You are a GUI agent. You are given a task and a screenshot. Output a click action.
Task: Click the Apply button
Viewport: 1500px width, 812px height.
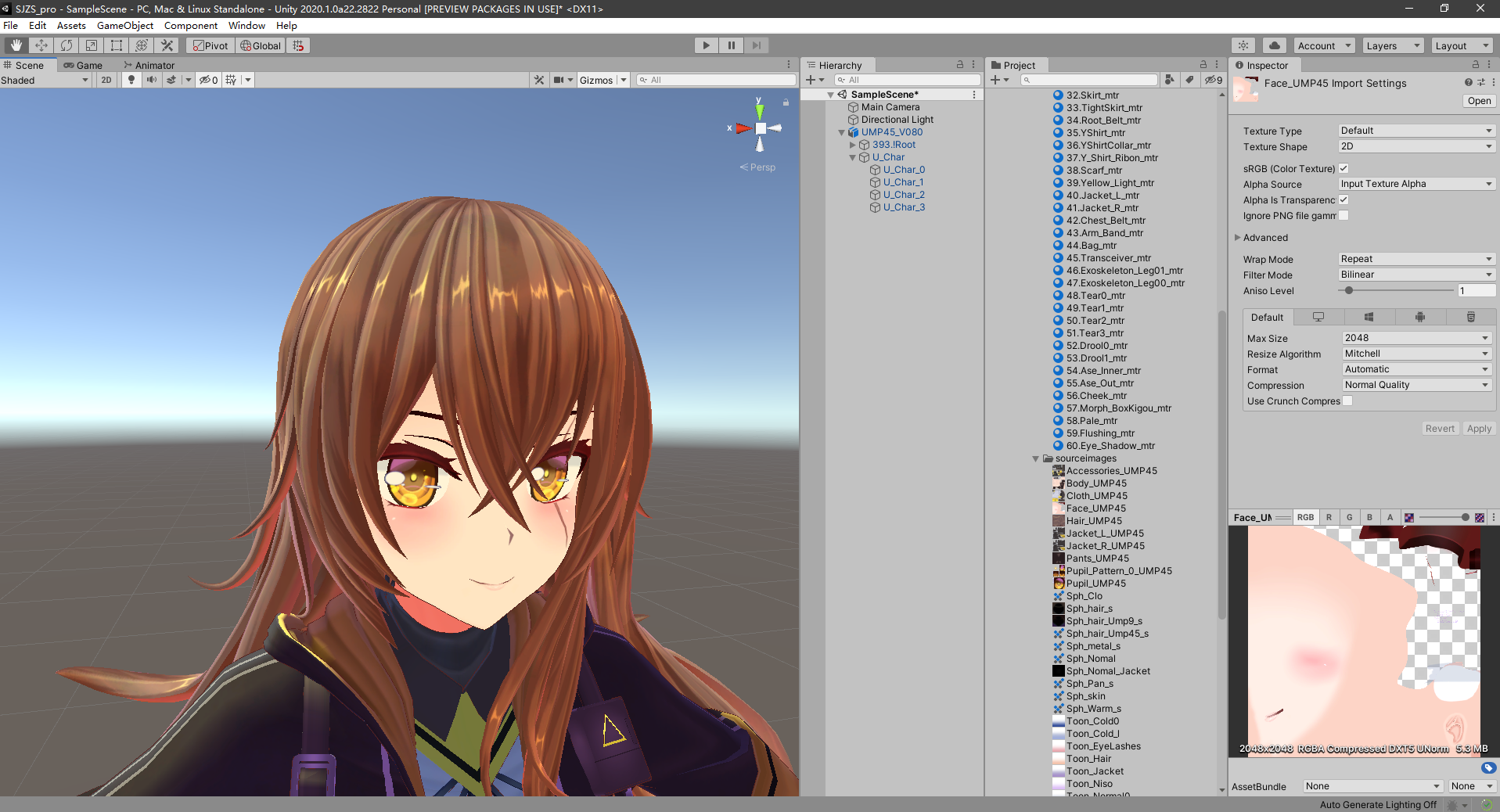[1479, 429]
